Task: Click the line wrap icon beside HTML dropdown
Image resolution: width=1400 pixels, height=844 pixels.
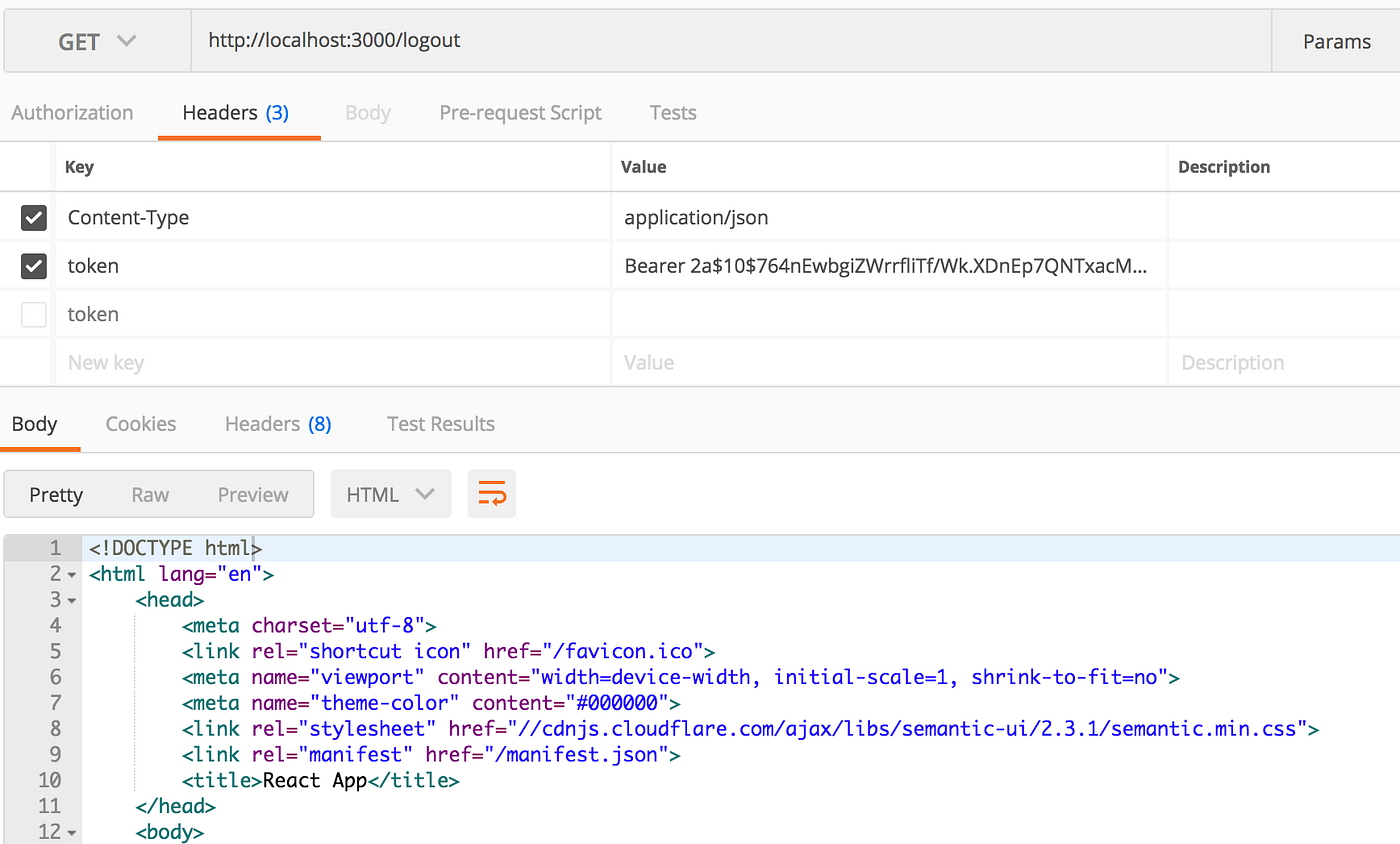Action: coord(491,493)
